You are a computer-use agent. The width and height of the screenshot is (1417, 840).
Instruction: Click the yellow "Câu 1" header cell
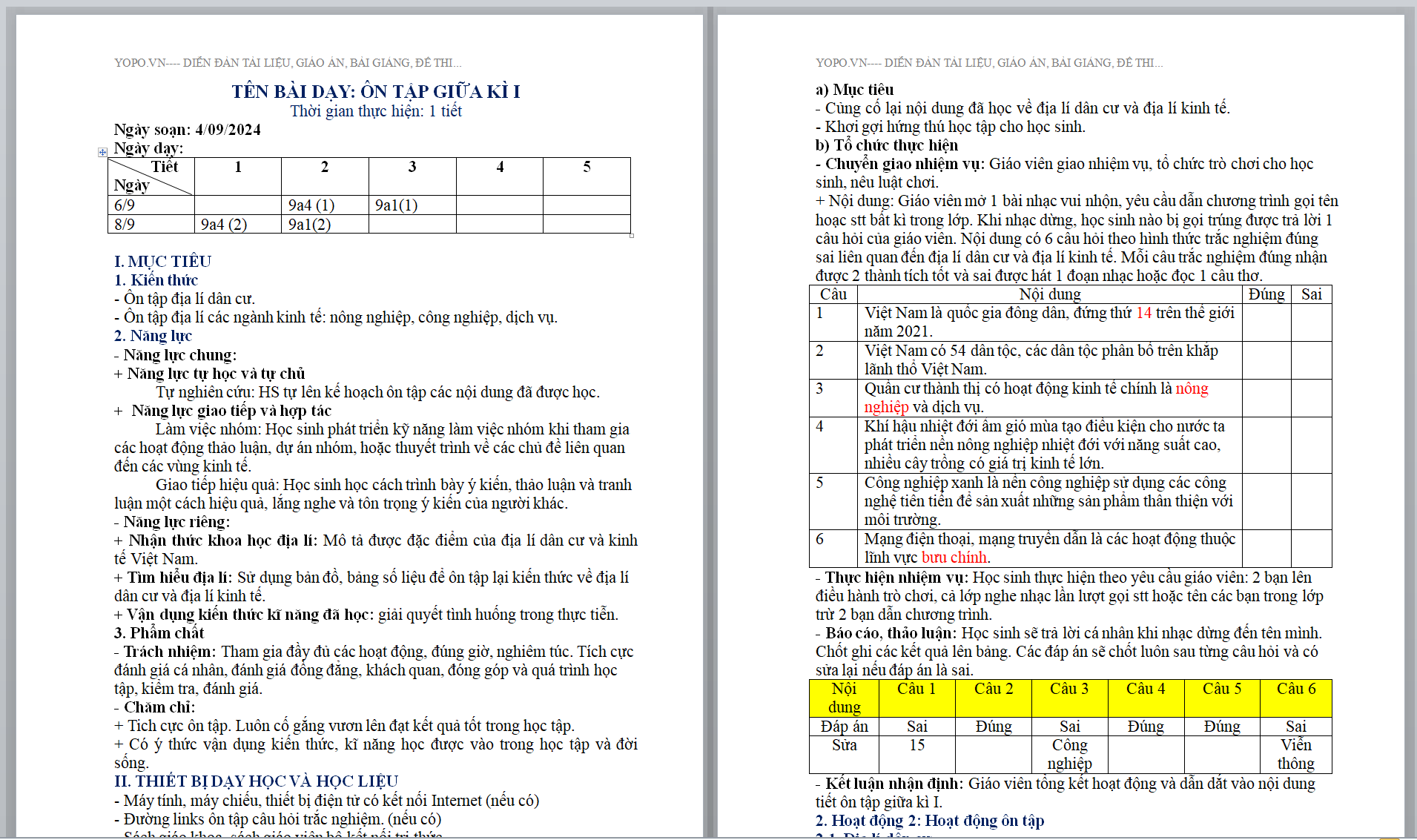coord(916,698)
